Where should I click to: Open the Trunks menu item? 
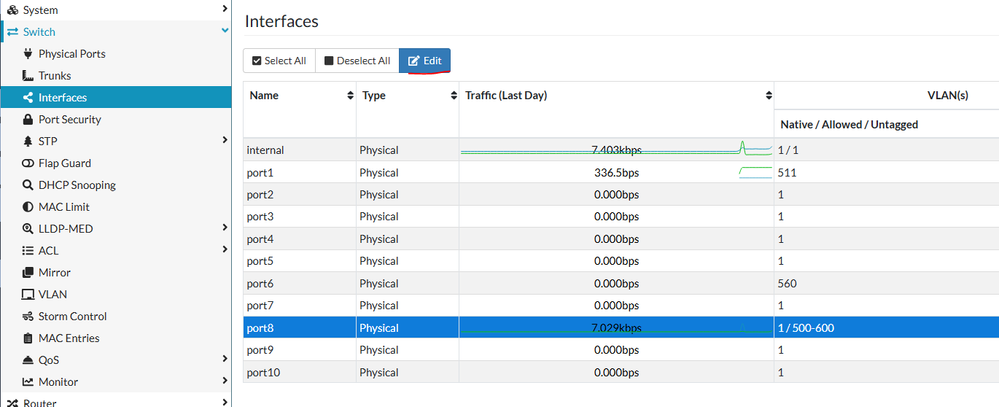54,76
